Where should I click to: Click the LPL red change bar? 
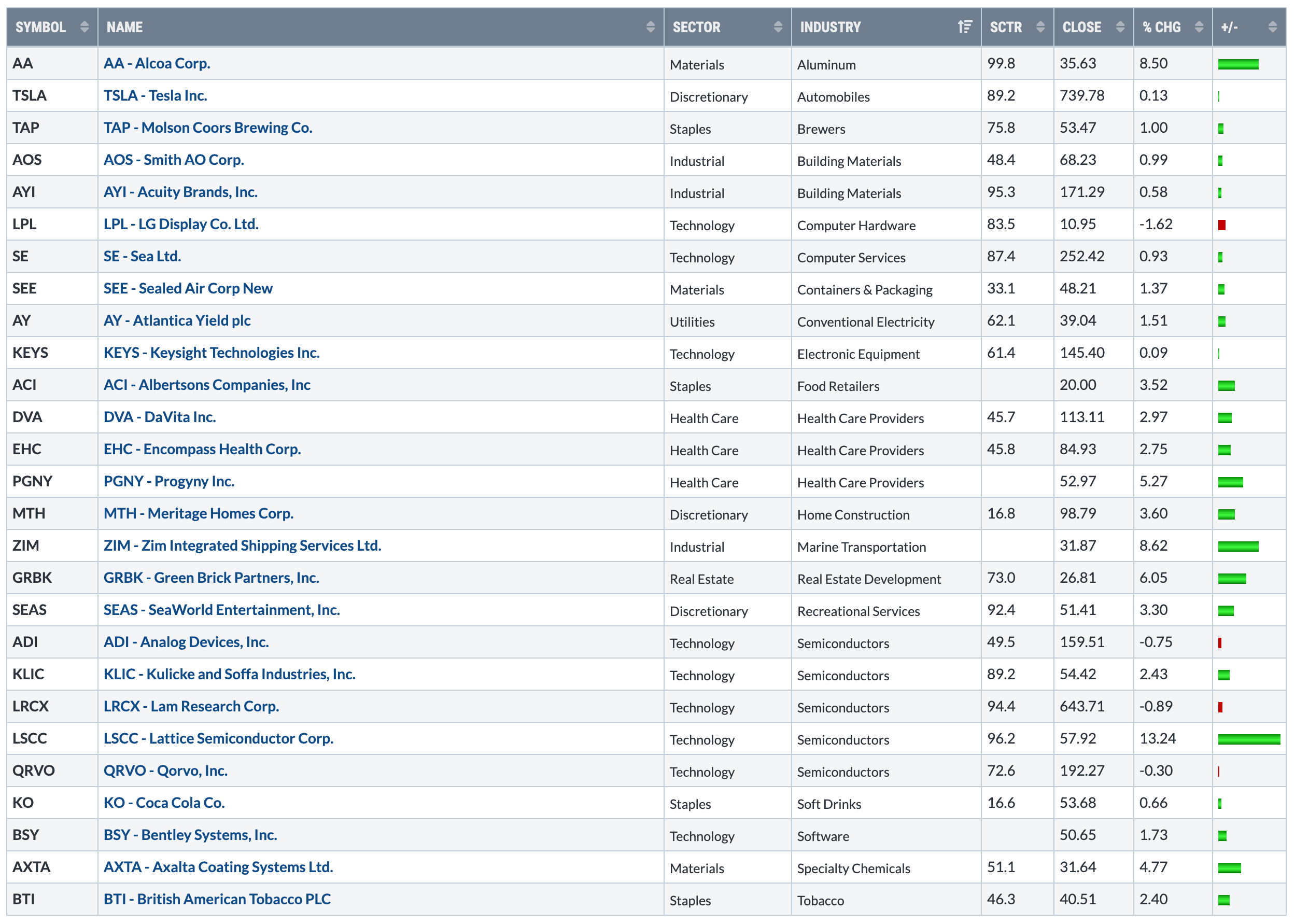point(1221,225)
